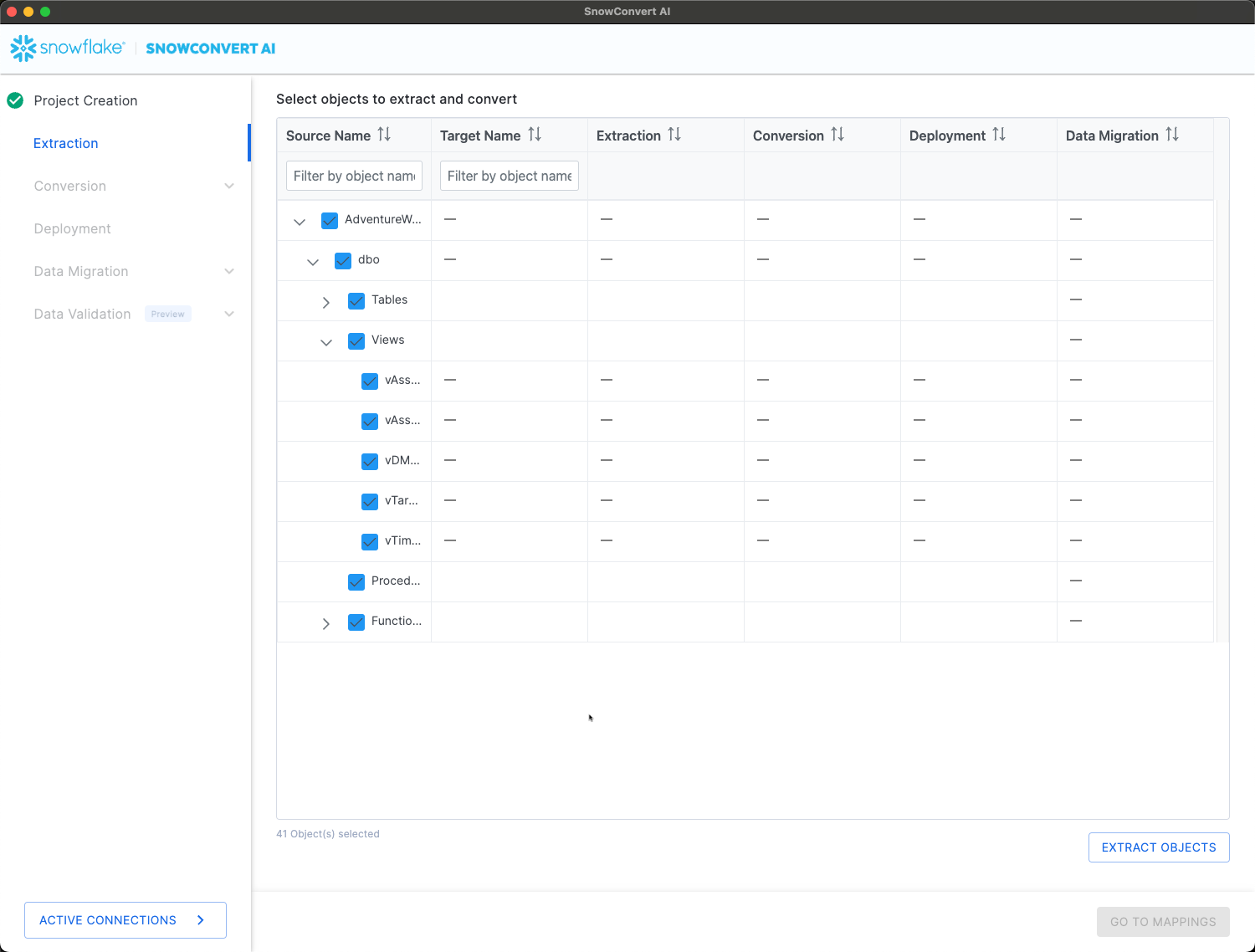Open the Extraction step in sidebar
The image size is (1255, 952).
66,143
